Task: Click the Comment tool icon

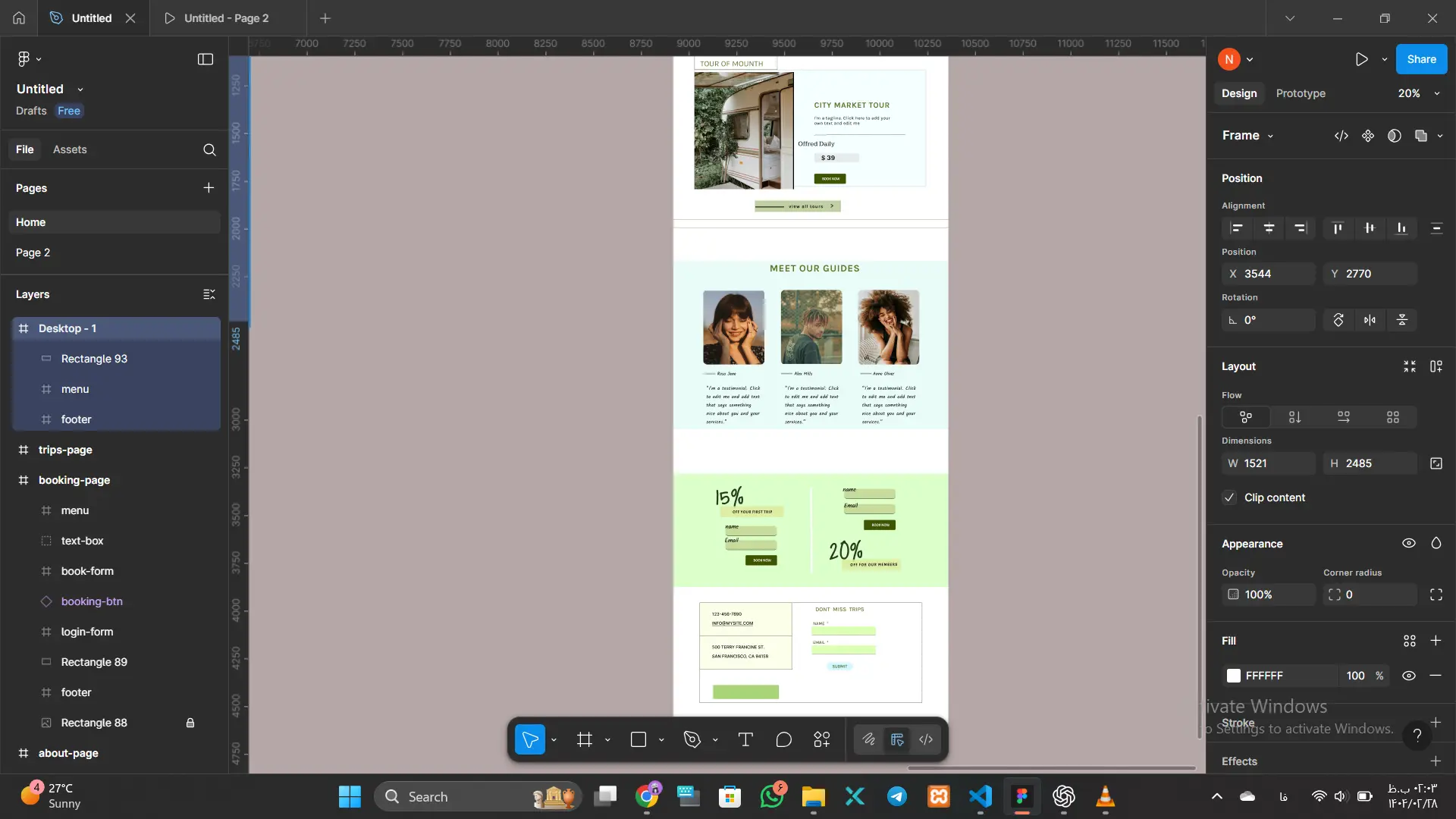Action: click(784, 740)
